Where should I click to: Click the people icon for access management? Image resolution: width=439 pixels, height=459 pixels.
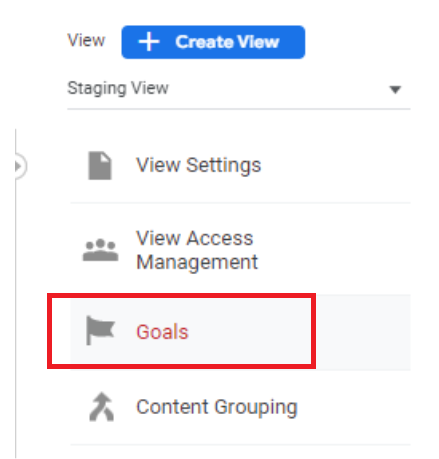tap(100, 250)
